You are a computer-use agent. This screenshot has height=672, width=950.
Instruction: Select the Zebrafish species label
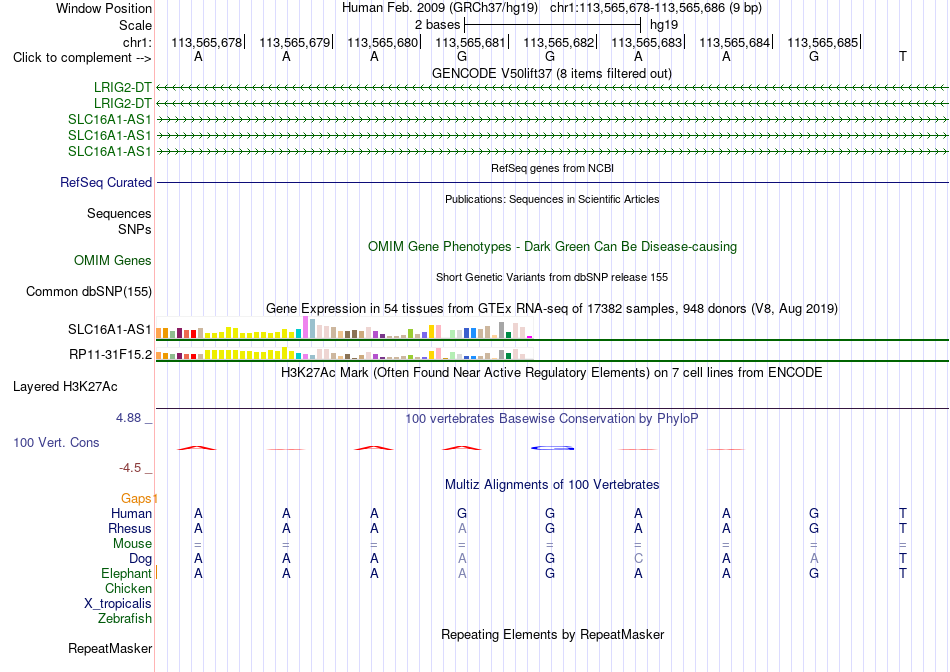pos(124,619)
